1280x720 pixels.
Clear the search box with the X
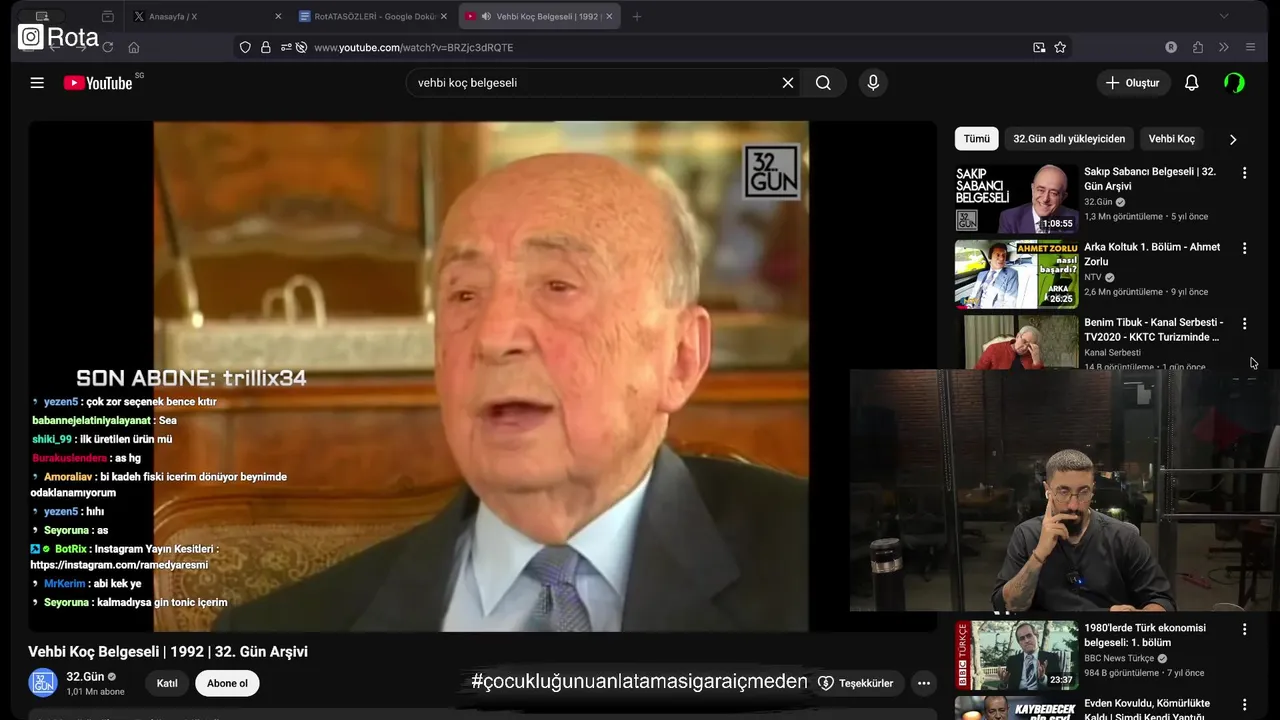coord(788,83)
